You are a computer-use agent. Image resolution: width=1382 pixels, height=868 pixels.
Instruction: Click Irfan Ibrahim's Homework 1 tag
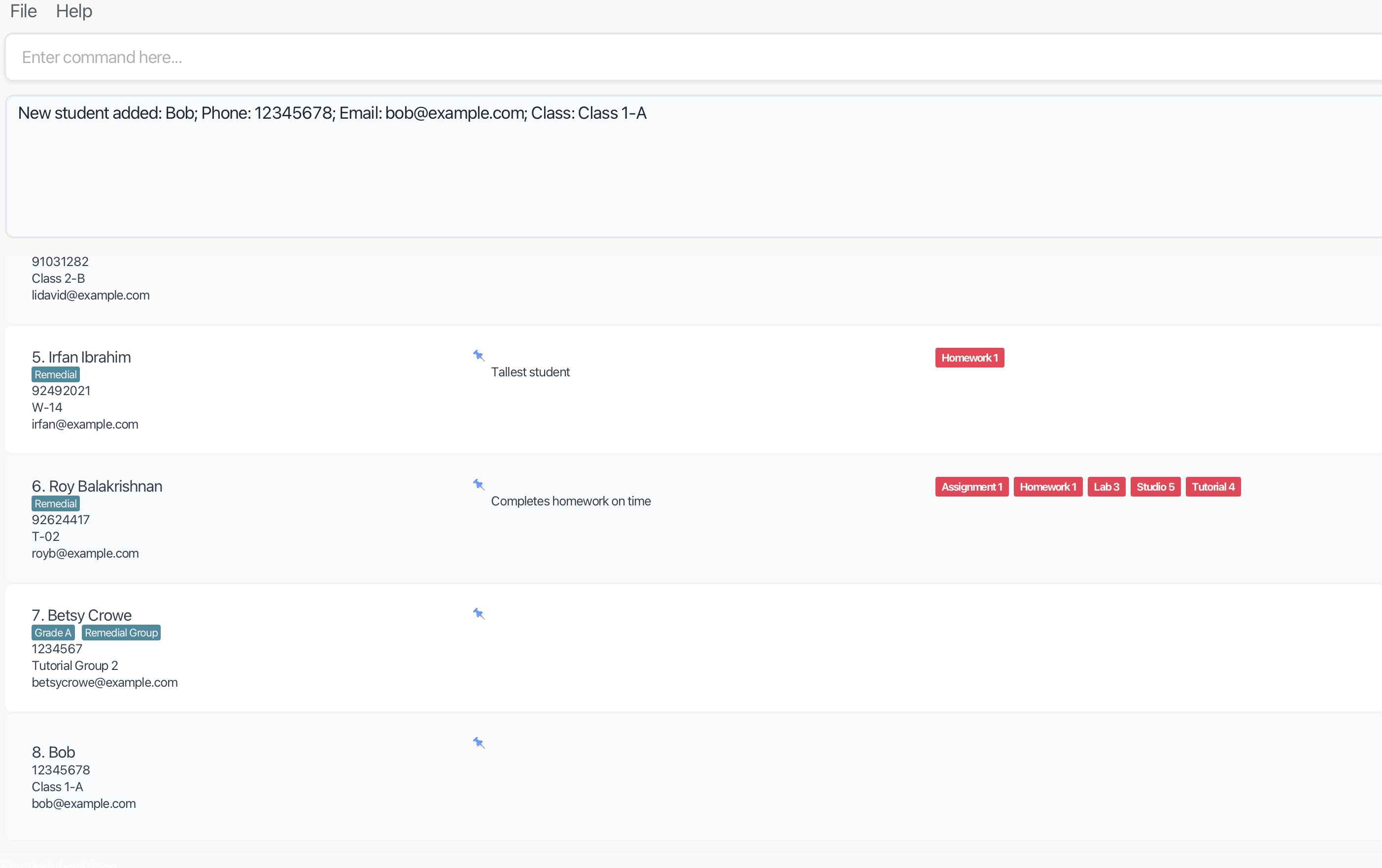(969, 358)
